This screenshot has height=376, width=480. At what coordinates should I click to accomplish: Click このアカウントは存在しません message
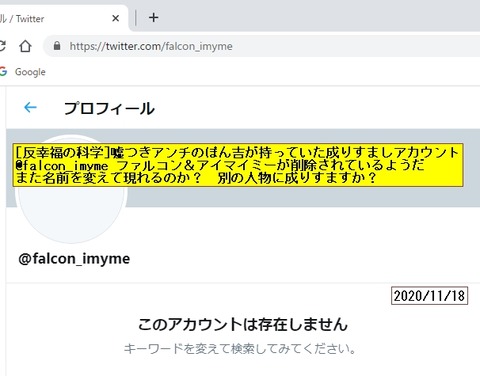coord(243,324)
